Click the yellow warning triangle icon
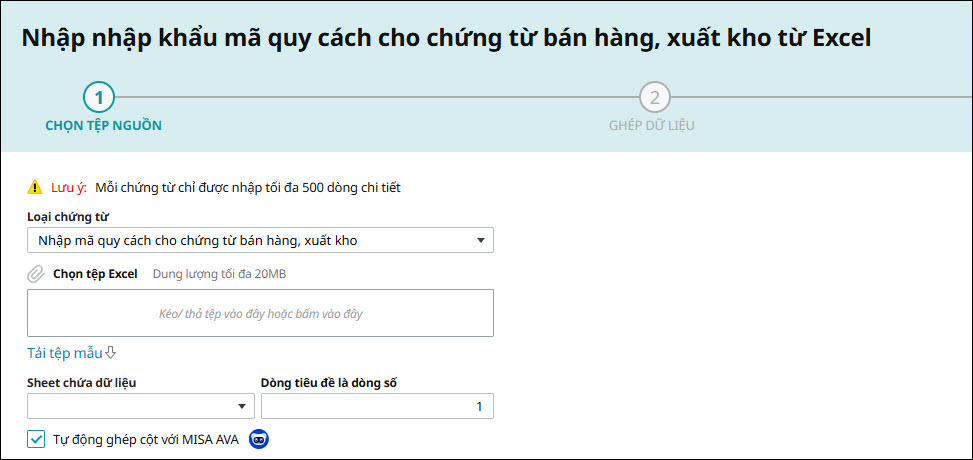The width and height of the screenshot is (973, 460). pos(35,187)
